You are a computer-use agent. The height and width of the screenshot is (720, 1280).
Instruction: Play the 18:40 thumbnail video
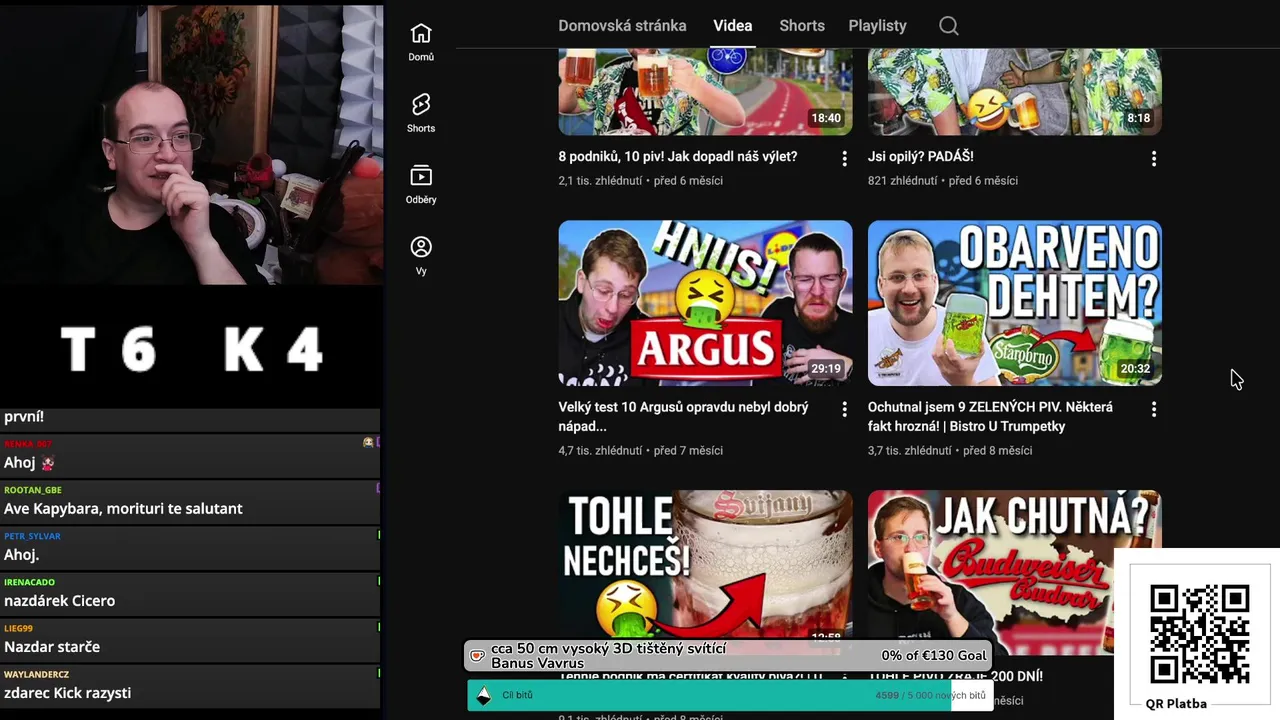click(705, 92)
